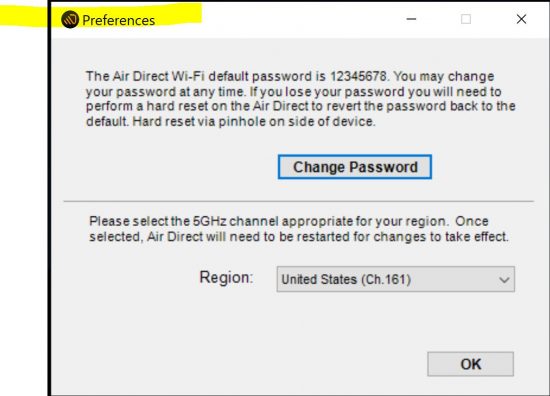Screen dimensions: 550x396
Task: Click the hard reset via pinhole sentence
Action: tap(254, 122)
